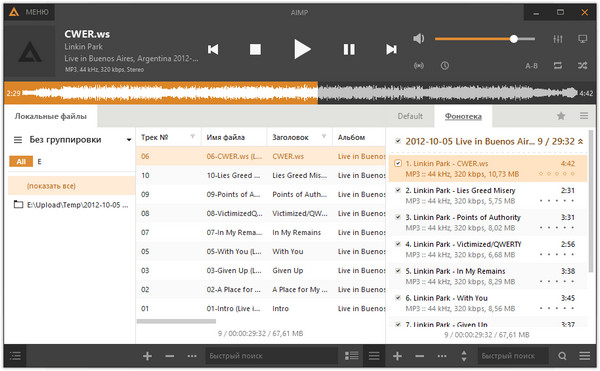The height and width of the screenshot is (371, 600).
Task: Filter the Трек № column
Action: coord(192,137)
